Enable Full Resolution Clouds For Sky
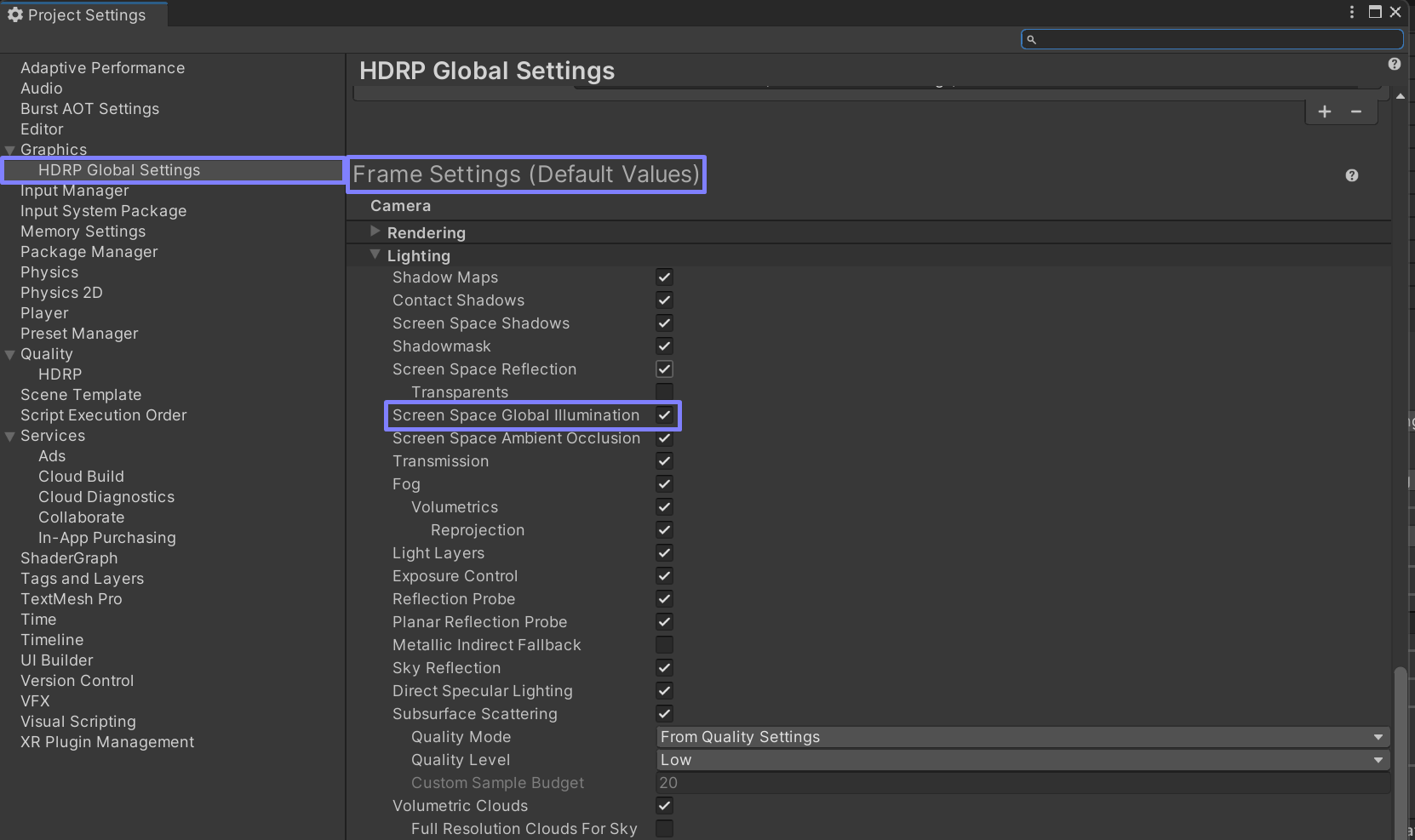 coord(664,829)
